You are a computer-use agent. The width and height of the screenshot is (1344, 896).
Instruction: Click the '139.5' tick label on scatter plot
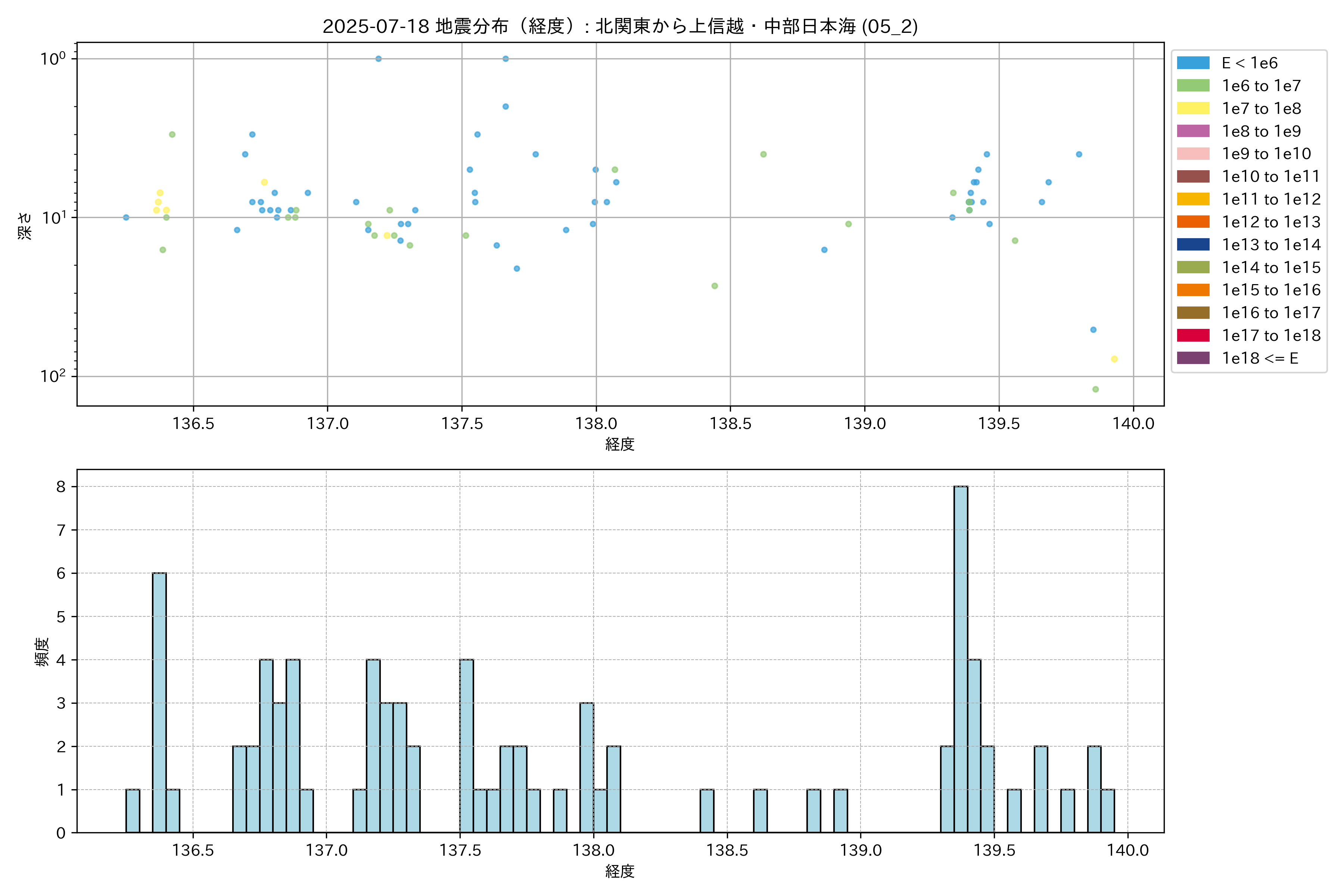click(x=999, y=423)
